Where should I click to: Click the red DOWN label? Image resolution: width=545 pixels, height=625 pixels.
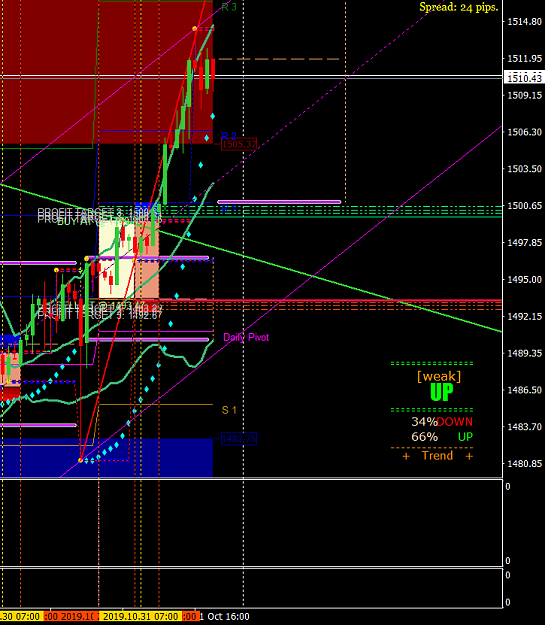point(454,422)
